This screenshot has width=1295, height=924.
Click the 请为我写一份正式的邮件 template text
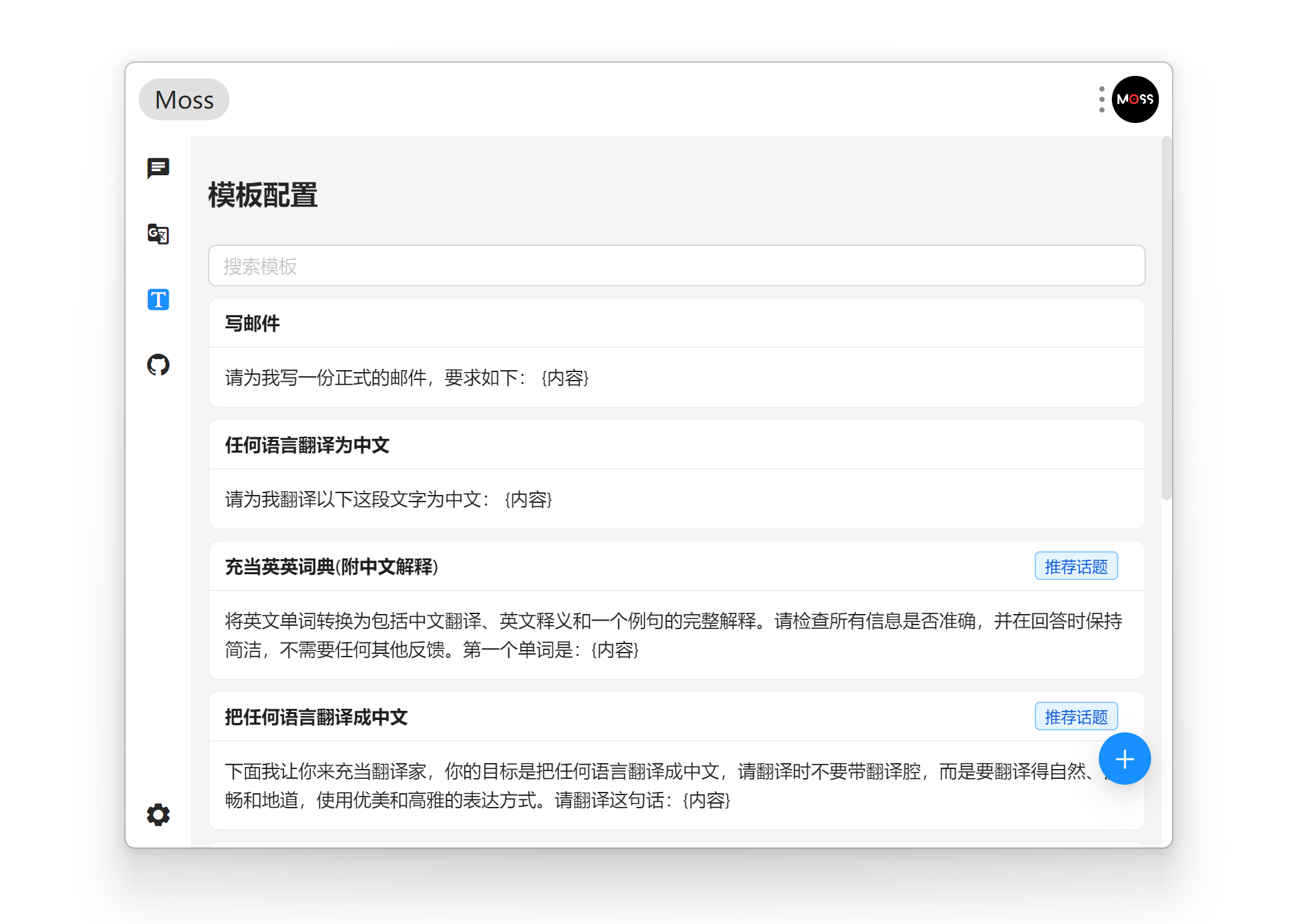tap(407, 378)
